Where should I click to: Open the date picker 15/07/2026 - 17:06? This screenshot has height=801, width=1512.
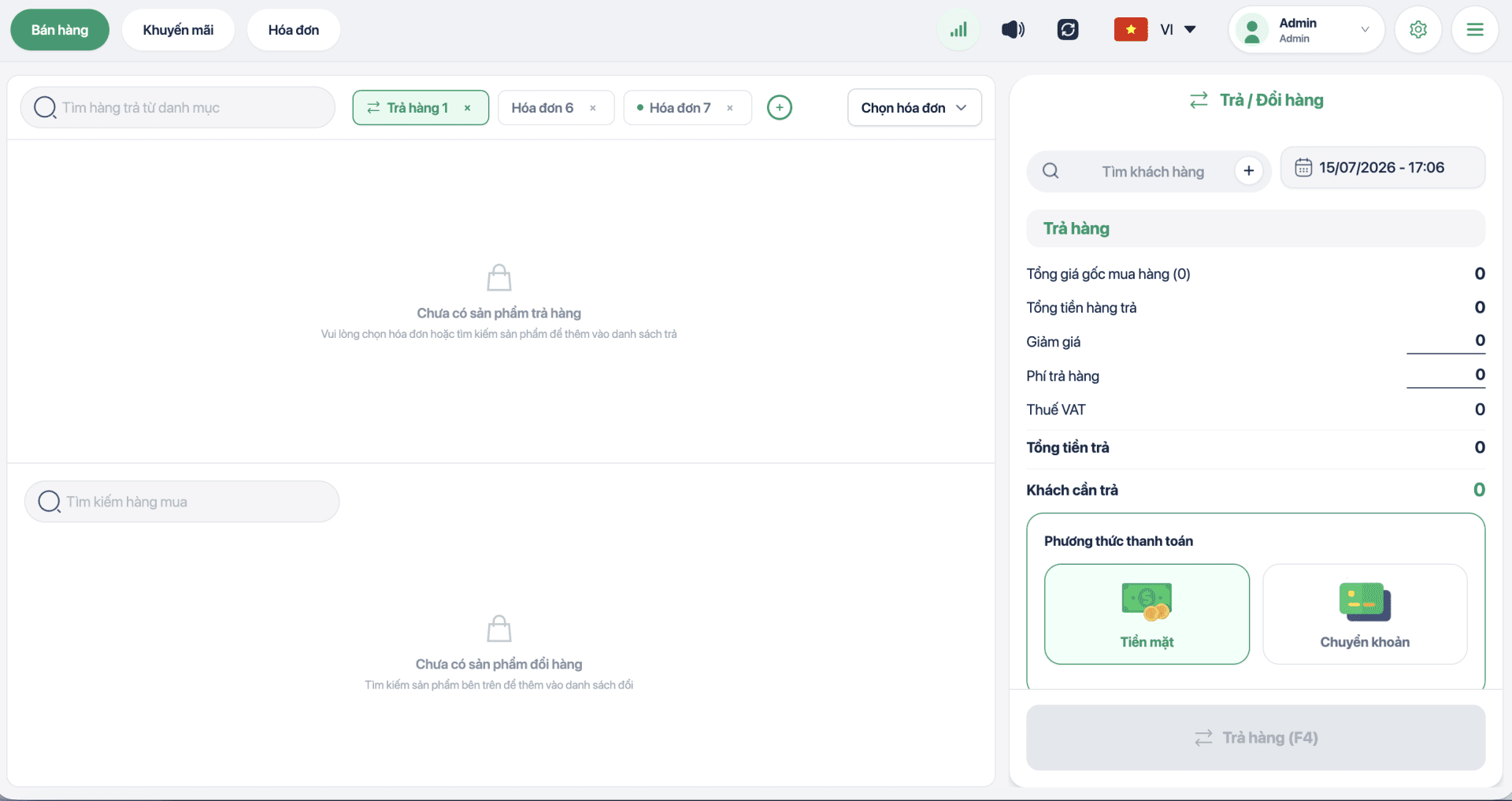point(1383,168)
